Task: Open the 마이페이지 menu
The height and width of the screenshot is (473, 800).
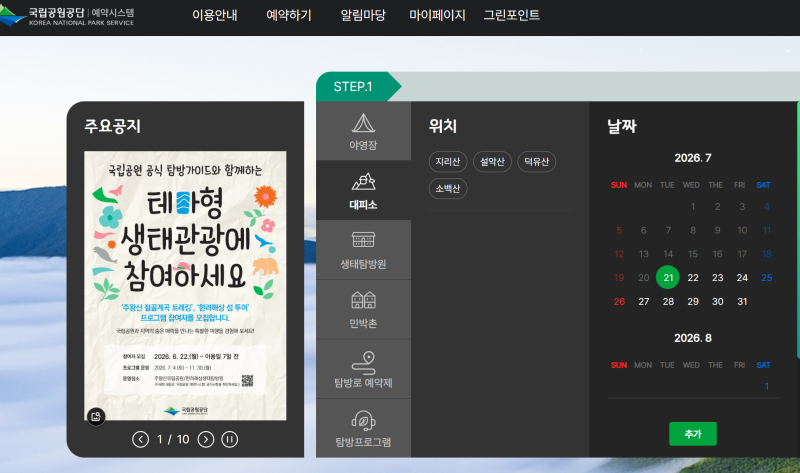Action: coord(437,15)
